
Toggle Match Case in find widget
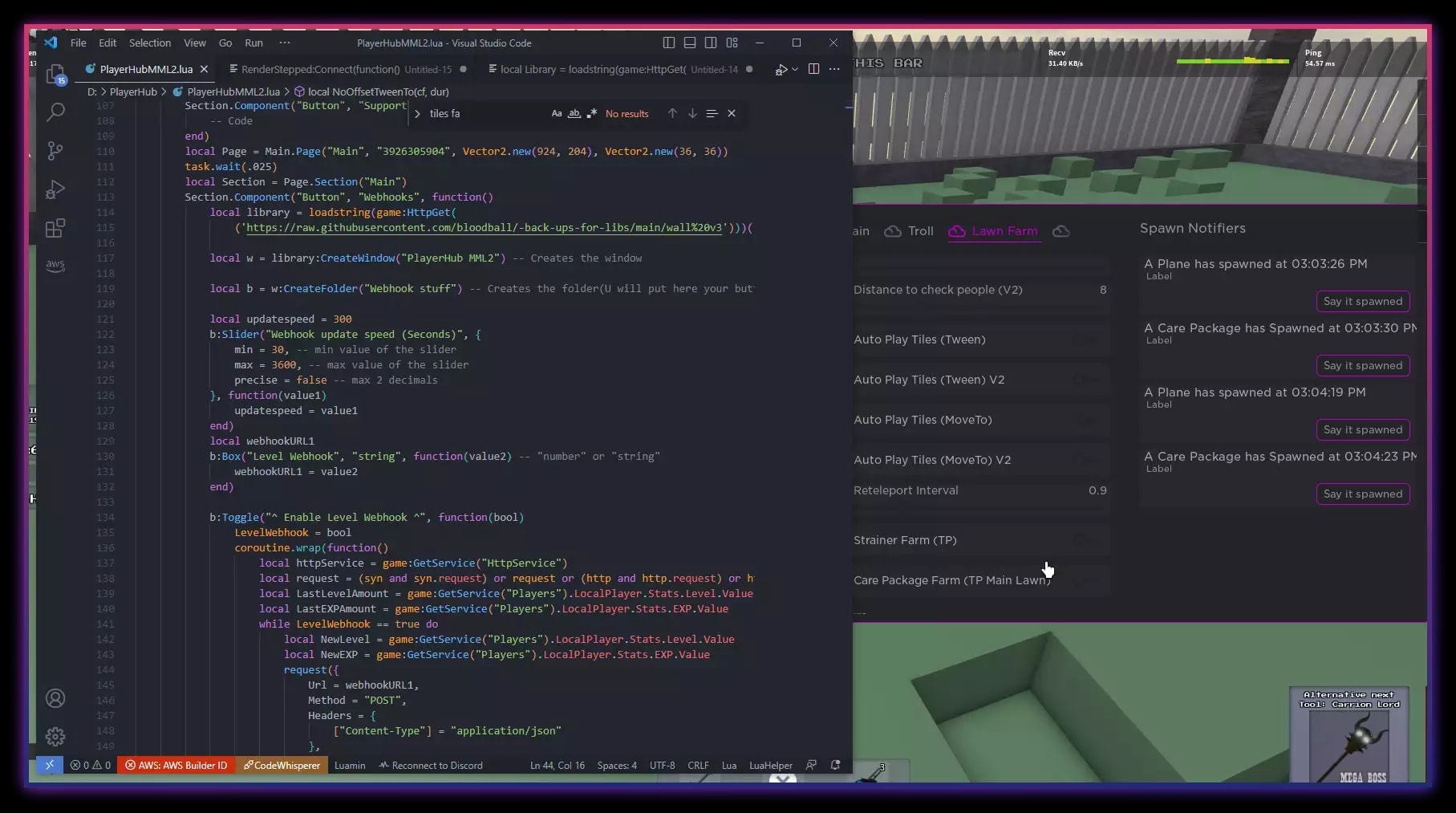click(x=557, y=113)
